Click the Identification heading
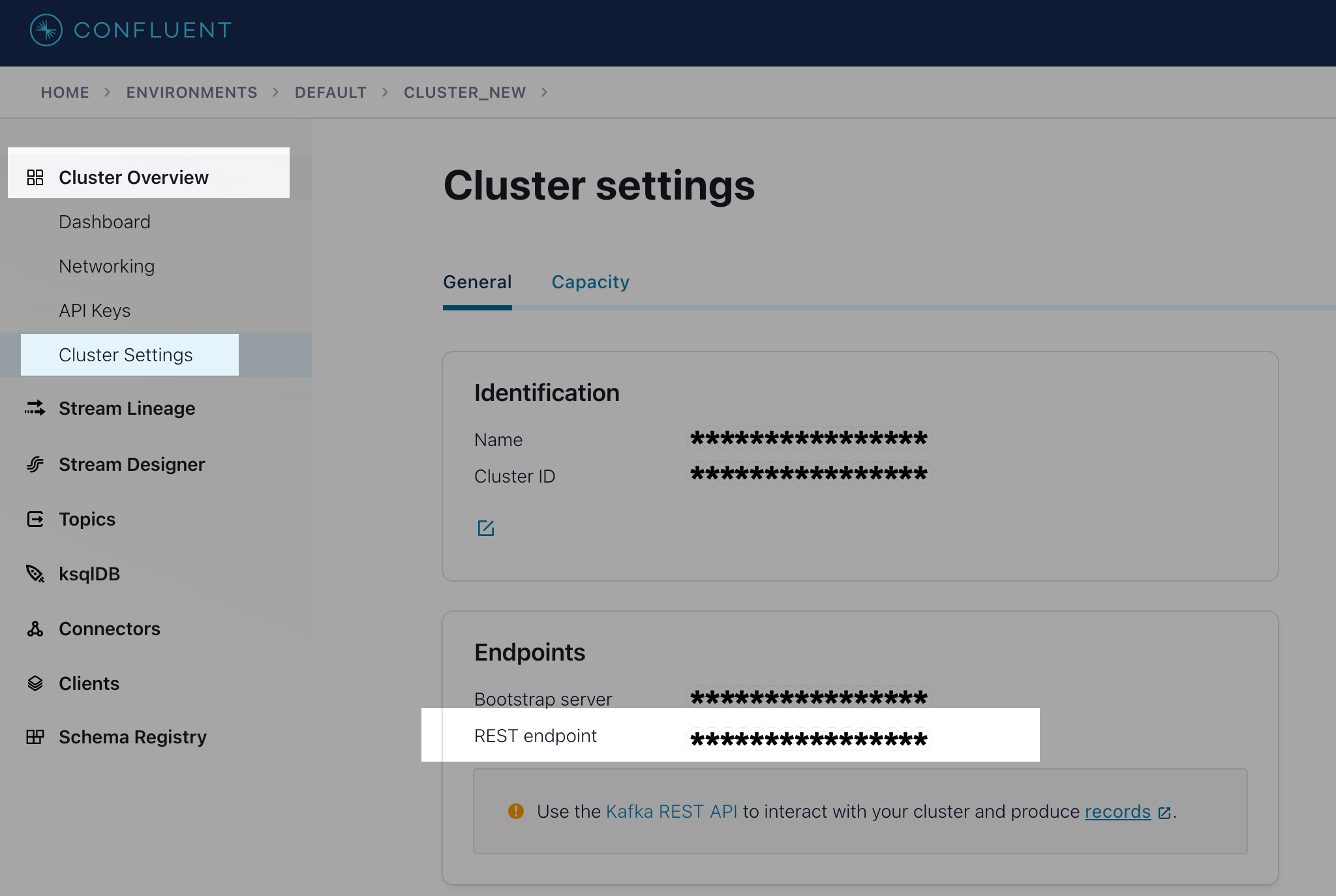The image size is (1336, 896). (x=547, y=393)
